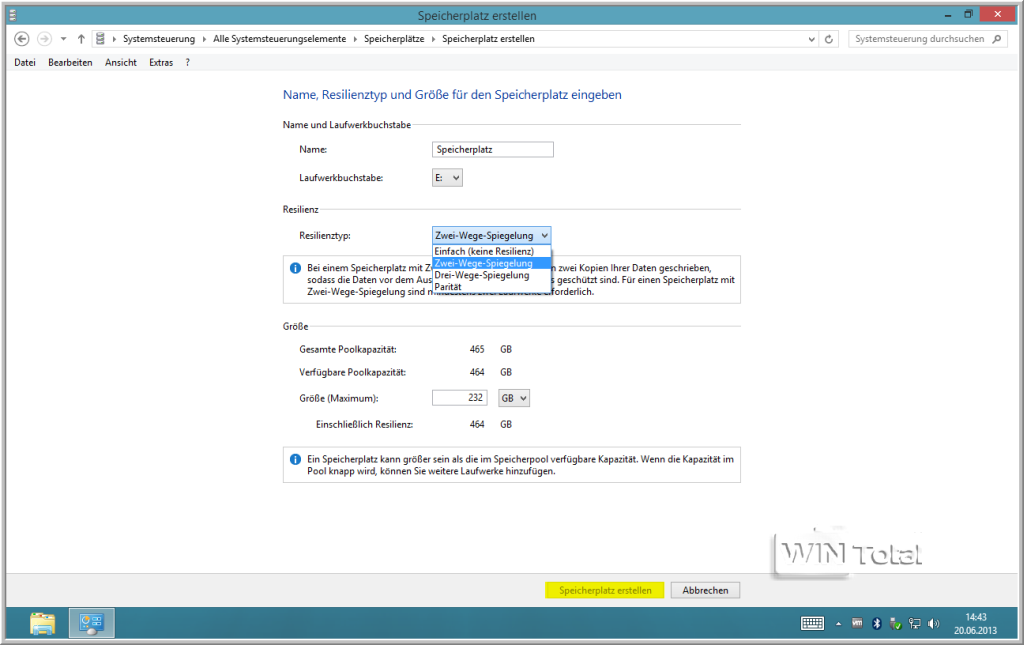
Task: Open File Explorer from taskbar
Action: click(x=42, y=623)
